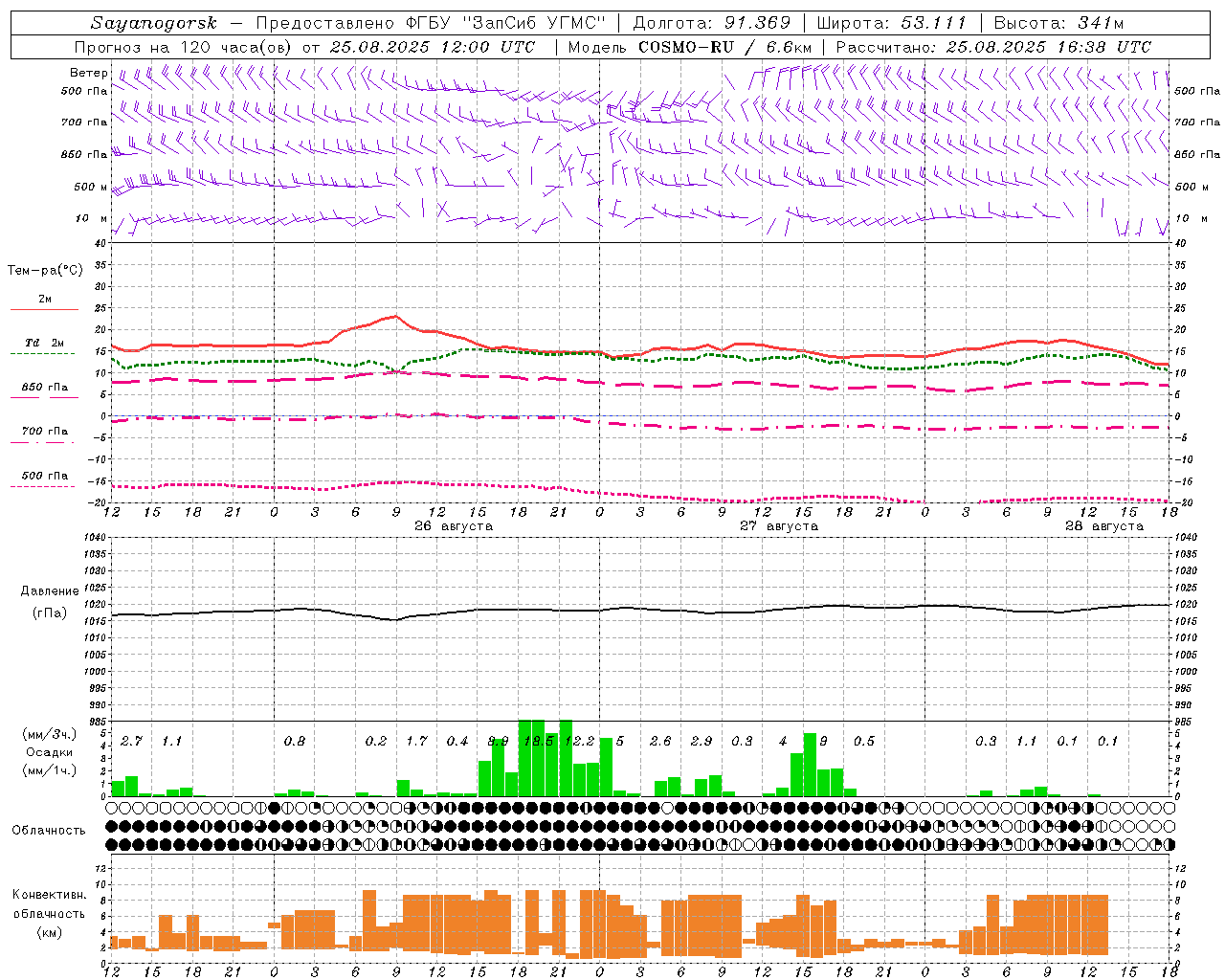Click the '700 гПа' legend in the temperature panel
1225x980 pixels.
[45, 432]
